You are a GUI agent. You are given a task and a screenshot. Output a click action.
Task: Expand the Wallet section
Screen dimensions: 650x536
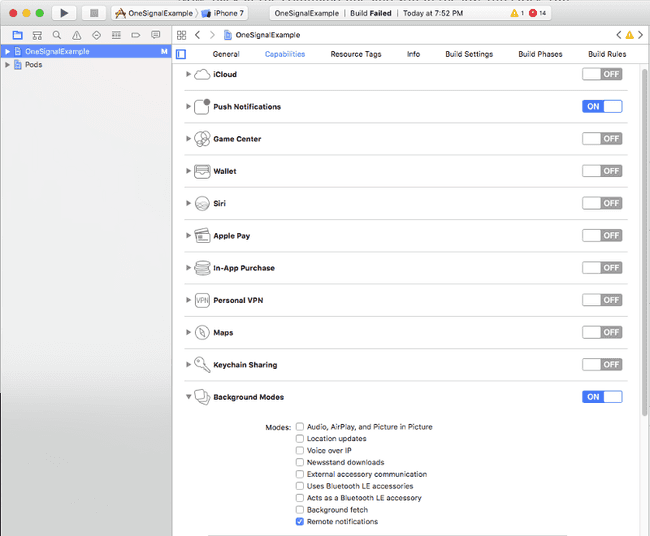point(188,171)
